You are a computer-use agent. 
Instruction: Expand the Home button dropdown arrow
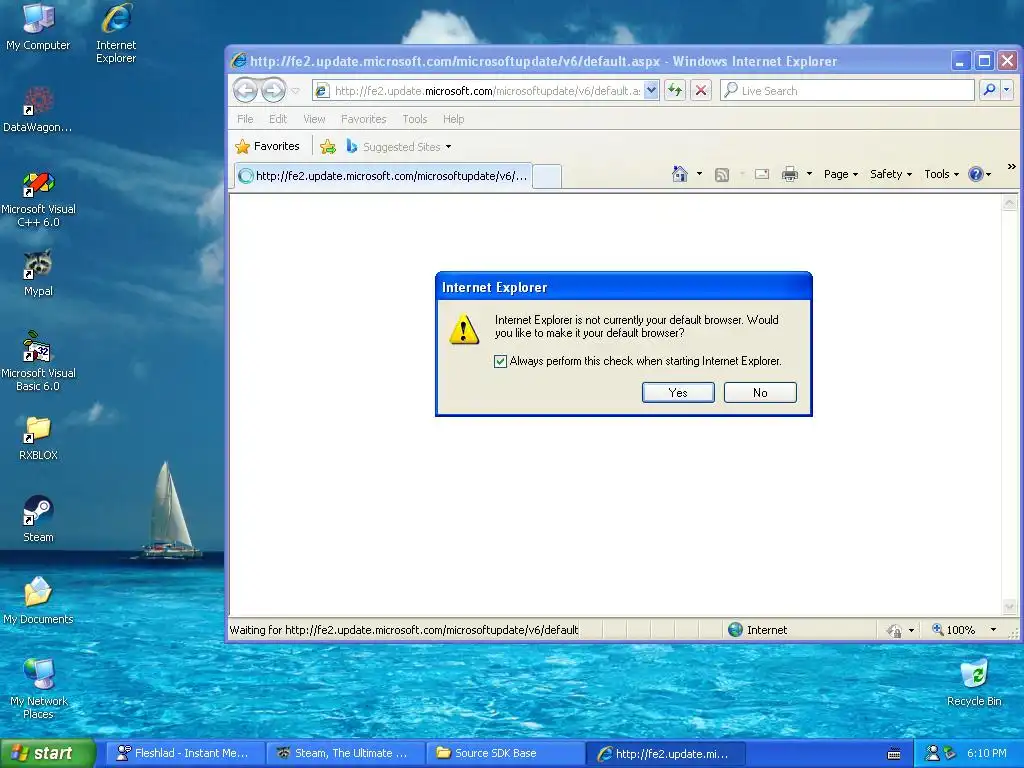[699, 174]
